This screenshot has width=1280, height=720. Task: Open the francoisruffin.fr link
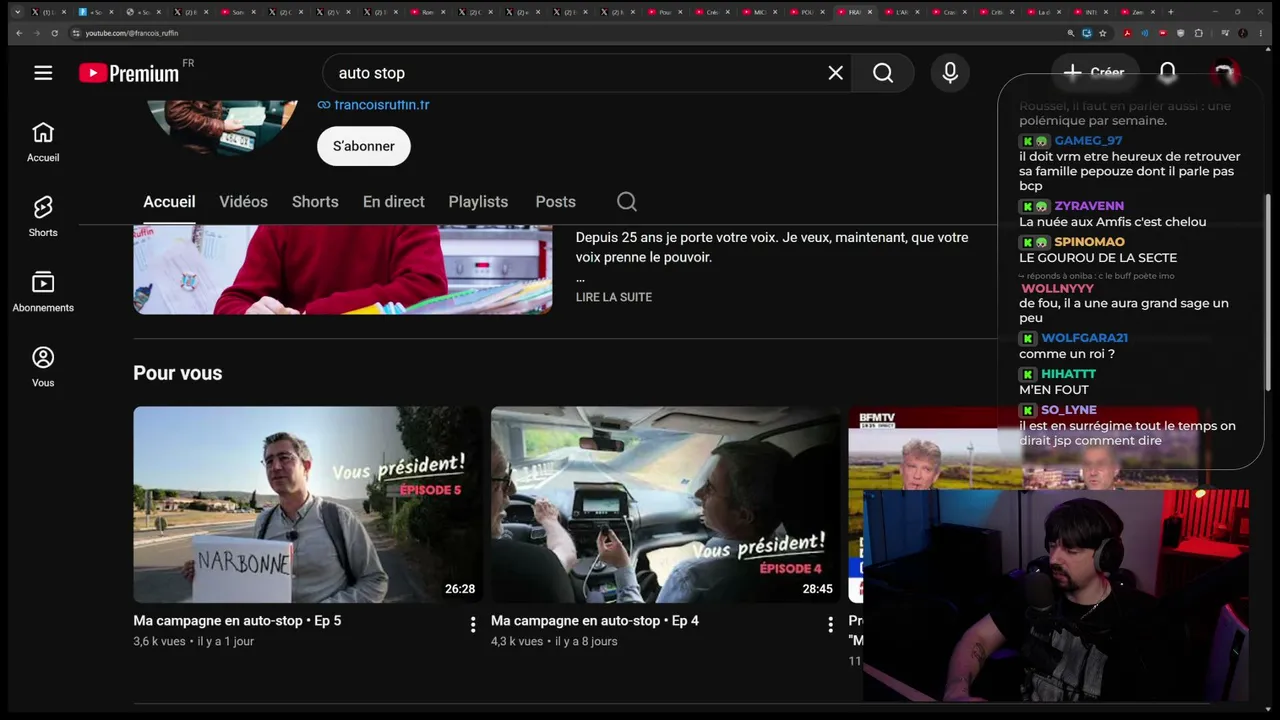(x=374, y=104)
